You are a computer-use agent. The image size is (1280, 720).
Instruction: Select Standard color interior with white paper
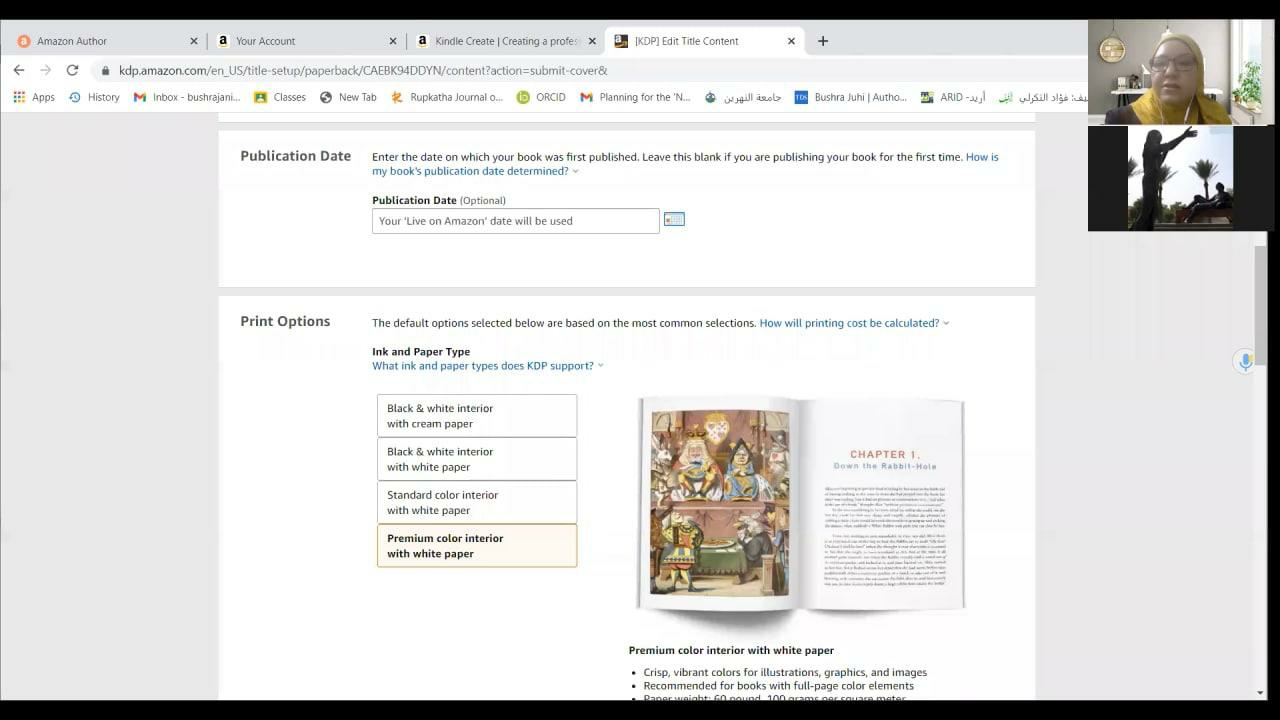click(x=477, y=502)
